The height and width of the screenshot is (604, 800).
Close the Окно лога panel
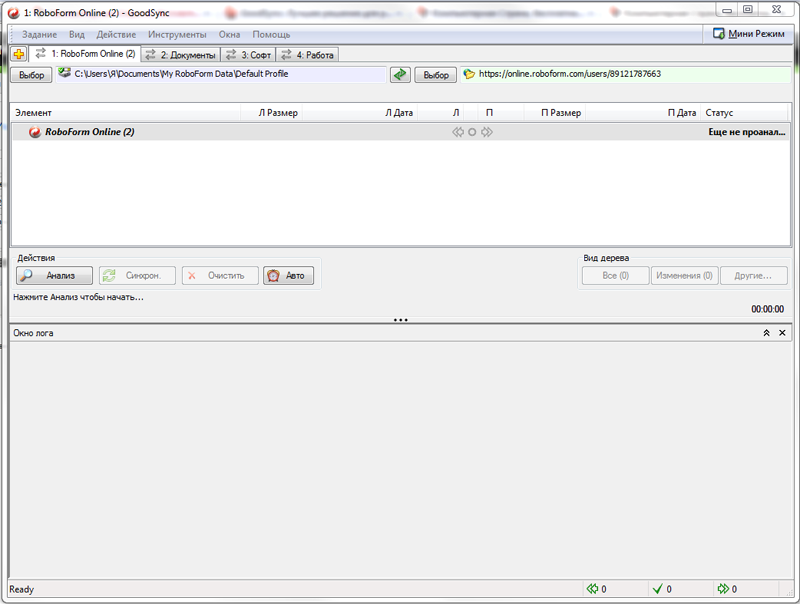point(782,333)
